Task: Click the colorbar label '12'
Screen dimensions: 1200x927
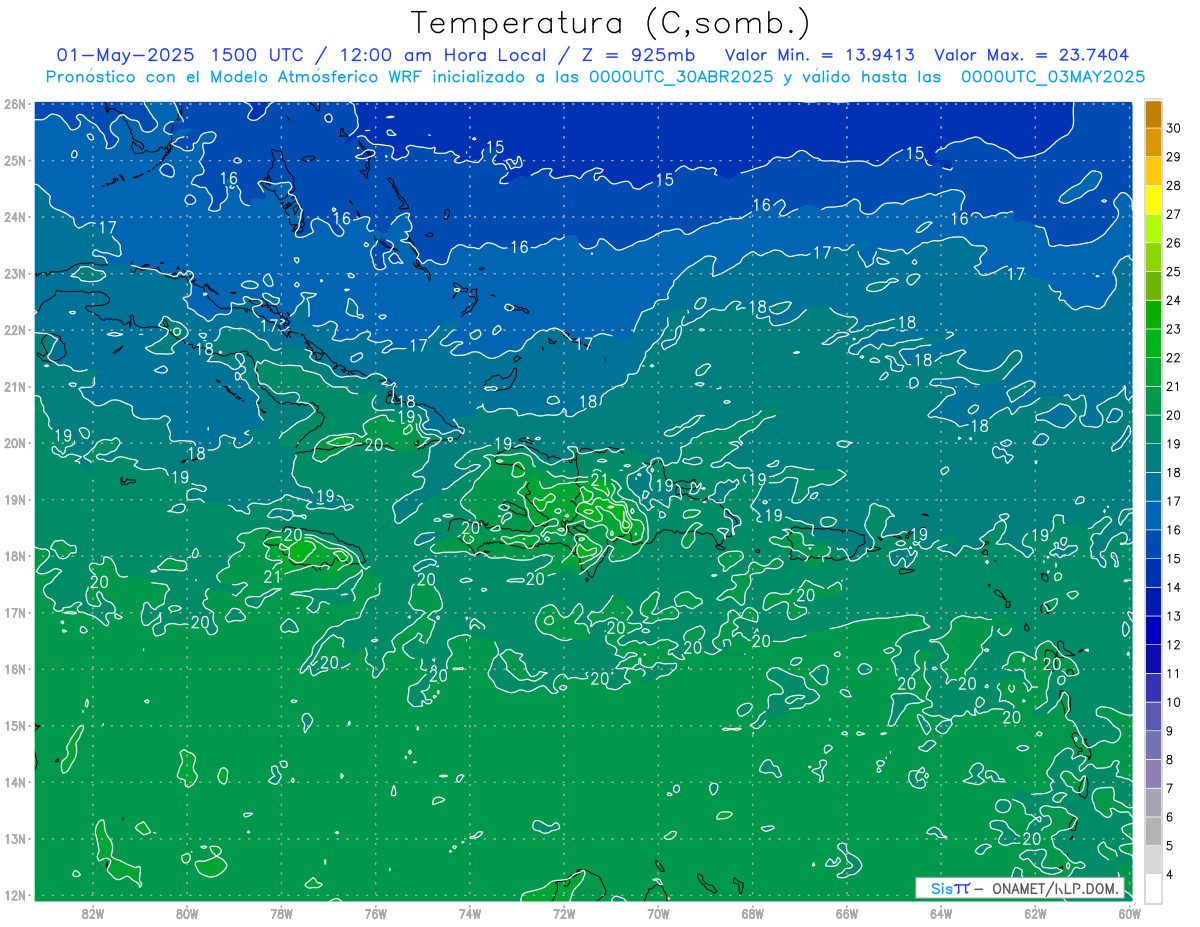Action: pyautogui.click(x=1174, y=645)
